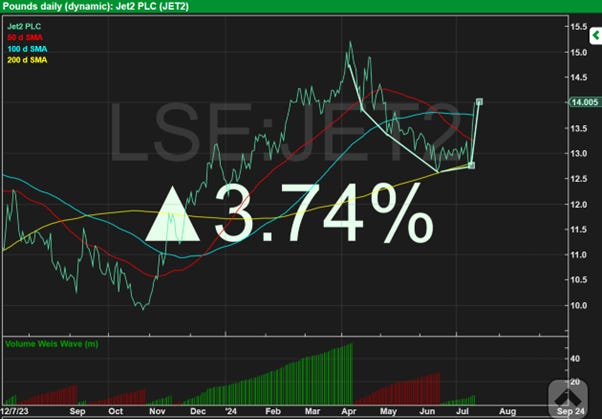602x419 pixels.
Task: Click the Volume Weis Wave (m) label
Action: pos(52,344)
